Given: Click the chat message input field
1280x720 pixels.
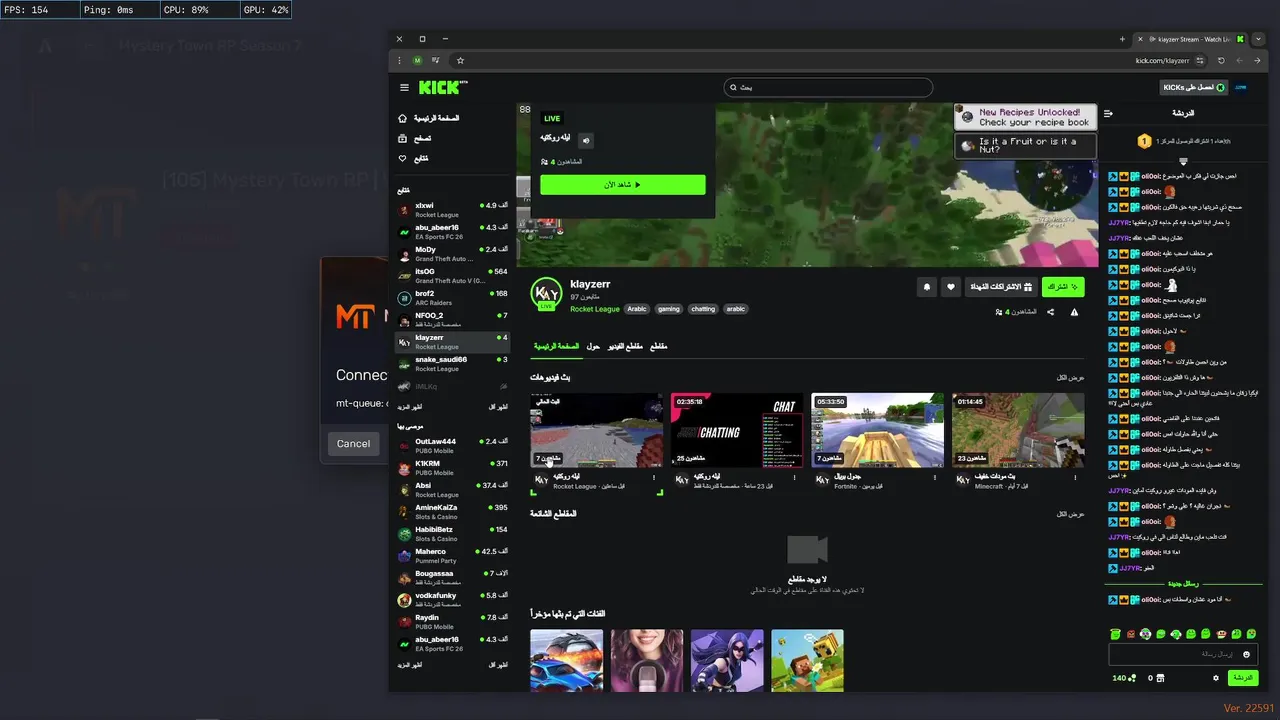Looking at the screenshot, I should 1182,654.
